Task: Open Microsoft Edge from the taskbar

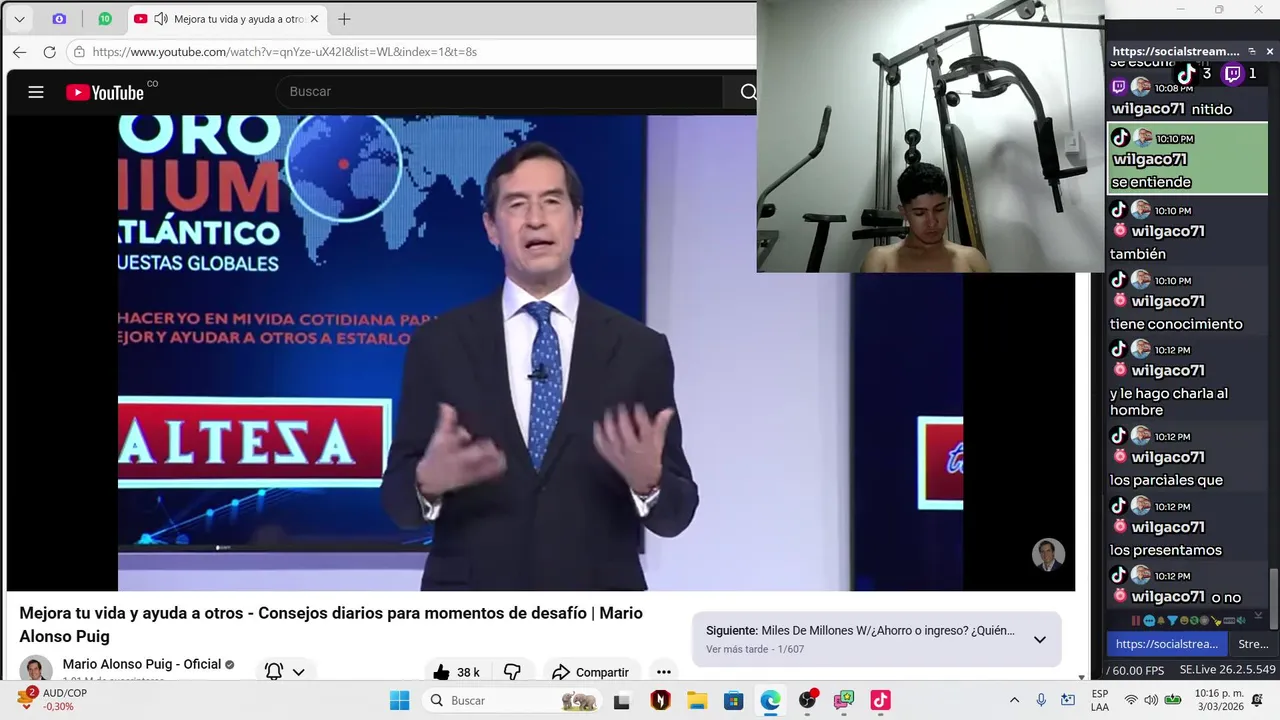Action: click(x=770, y=700)
